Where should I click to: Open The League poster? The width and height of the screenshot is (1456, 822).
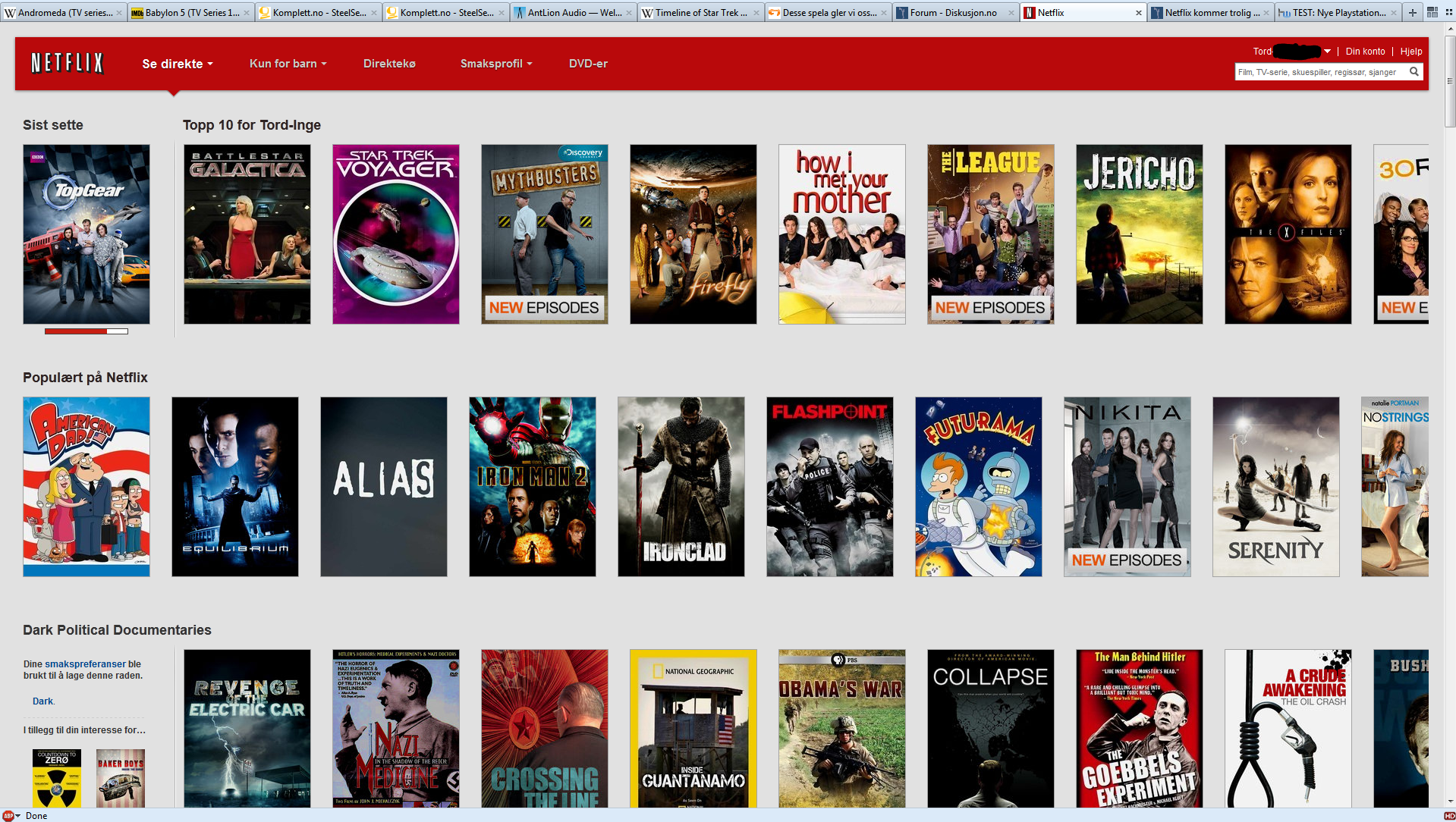pyautogui.click(x=991, y=234)
